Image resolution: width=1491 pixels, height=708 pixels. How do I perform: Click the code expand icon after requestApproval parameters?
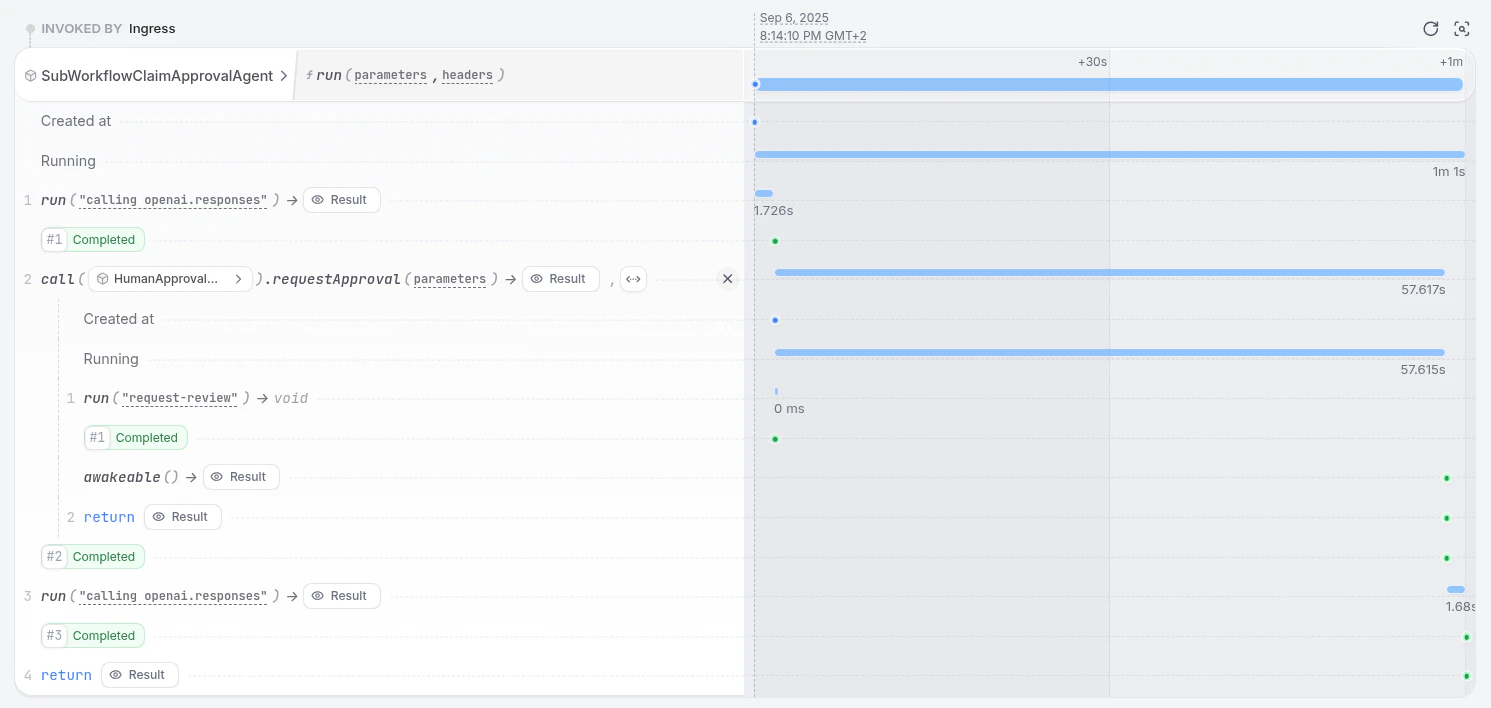point(633,279)
